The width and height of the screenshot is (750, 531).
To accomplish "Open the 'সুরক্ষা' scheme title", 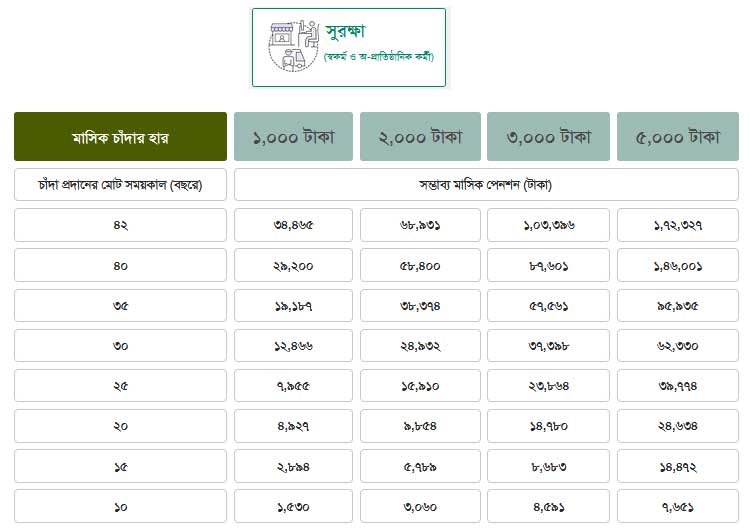I will tap(345, 32).
